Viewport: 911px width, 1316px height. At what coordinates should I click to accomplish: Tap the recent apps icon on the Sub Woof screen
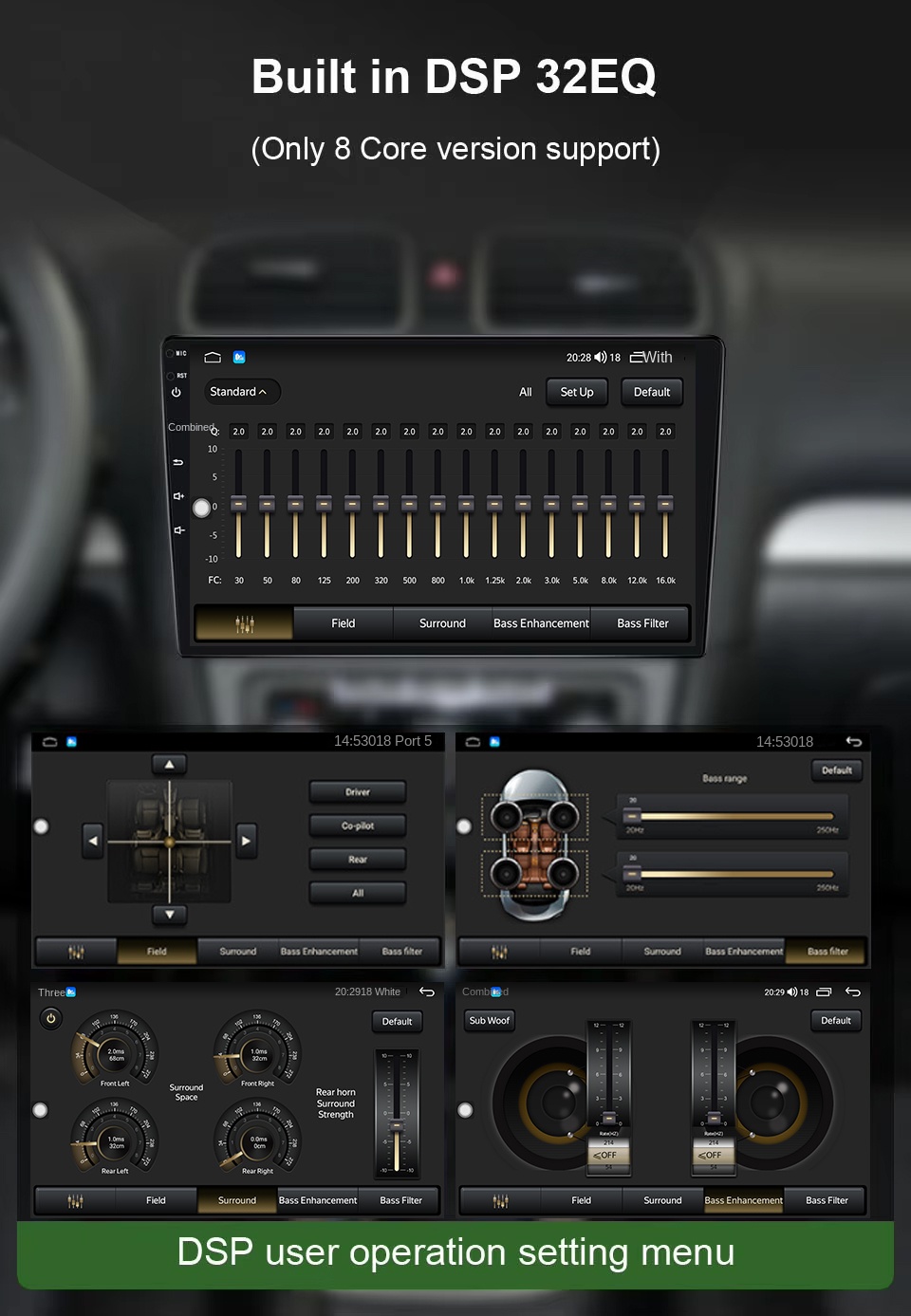pos(825,991)
